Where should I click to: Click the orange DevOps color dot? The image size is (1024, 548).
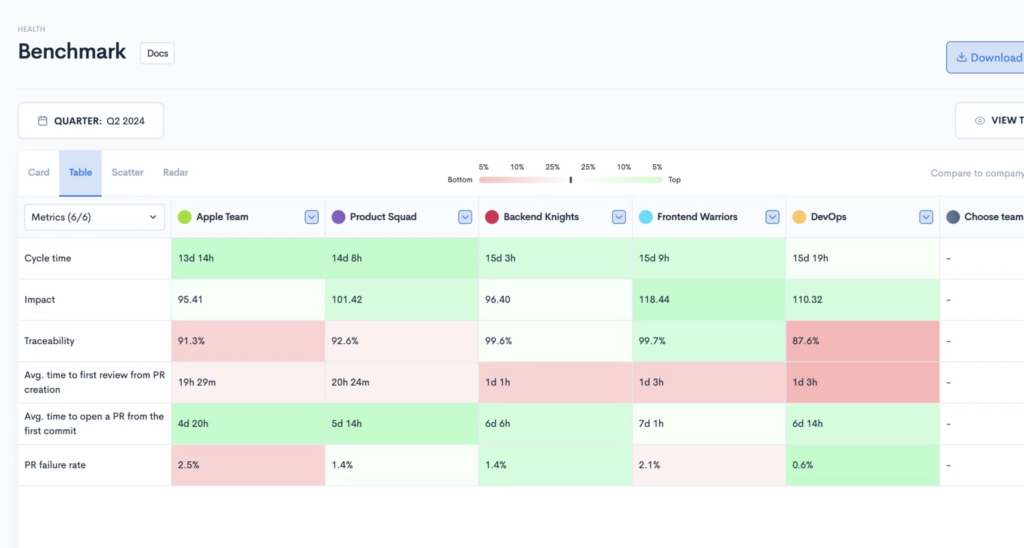799,217
